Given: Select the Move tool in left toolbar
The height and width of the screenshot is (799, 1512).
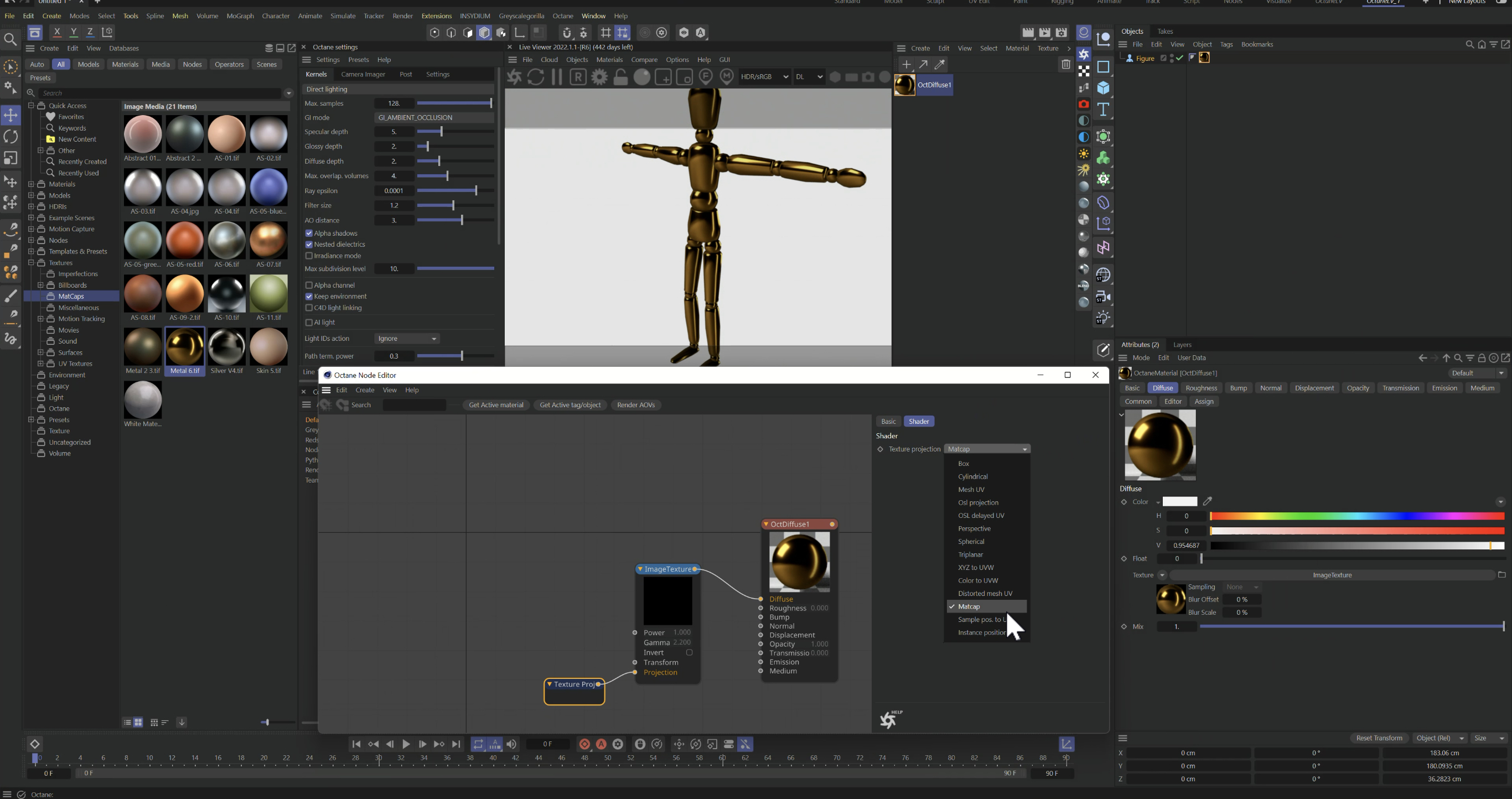Looking at the screenshot, I should [x=11, y=115].
